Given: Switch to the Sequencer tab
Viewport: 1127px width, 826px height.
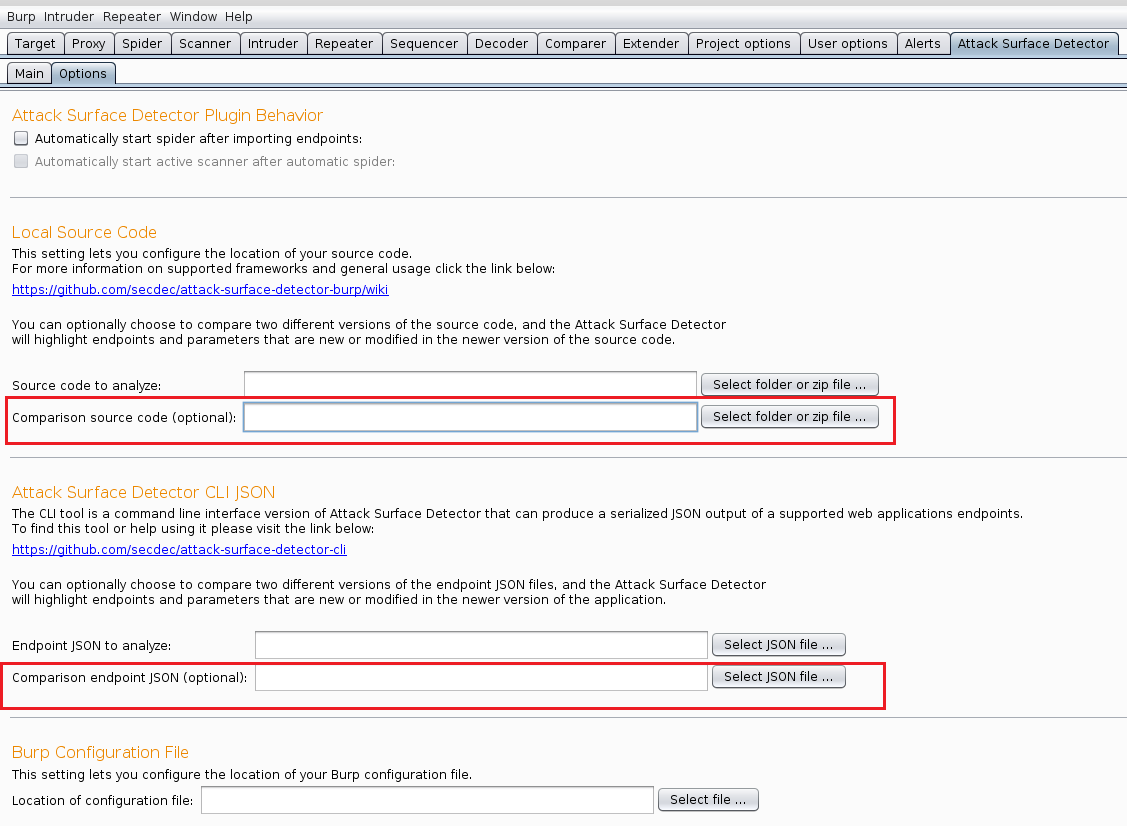Looking at the screenshot, I should (x=424, y=44).
